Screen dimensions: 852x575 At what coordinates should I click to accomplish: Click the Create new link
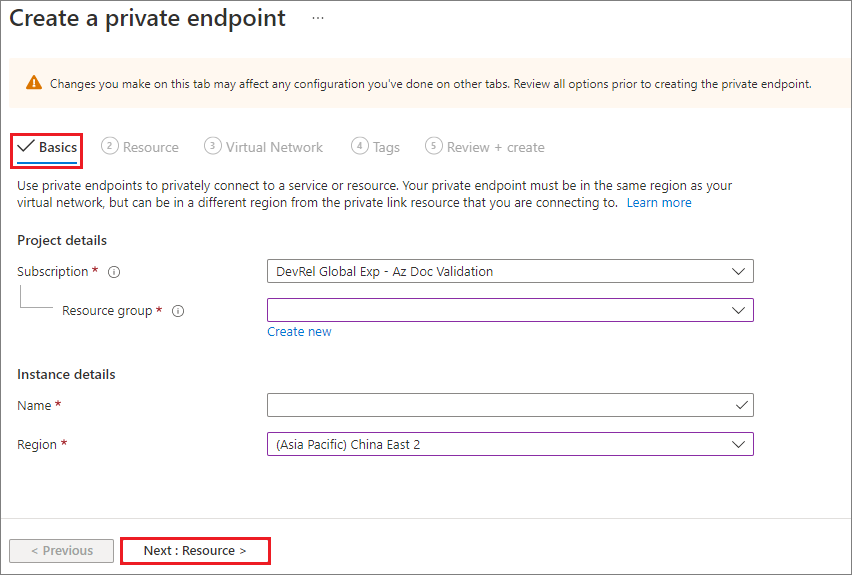click(x=299, y=332)
